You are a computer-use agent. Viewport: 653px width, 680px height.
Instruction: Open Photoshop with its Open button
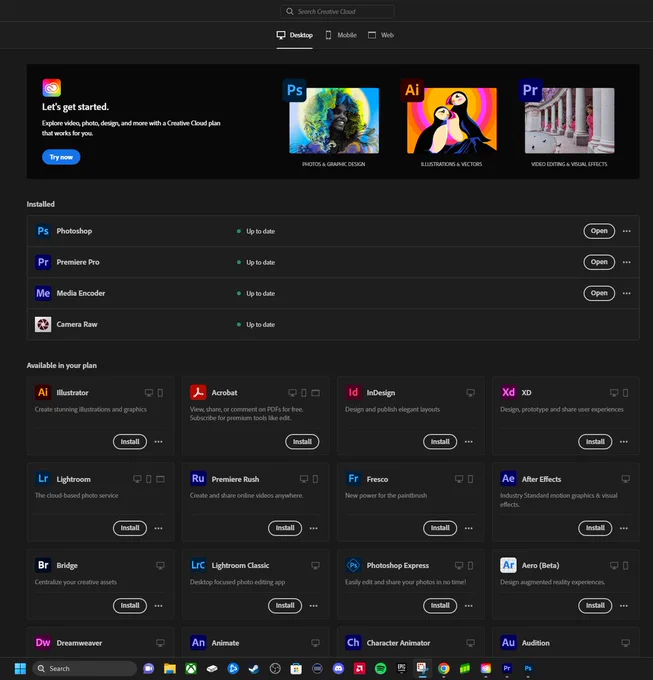[x=599, y=231]
